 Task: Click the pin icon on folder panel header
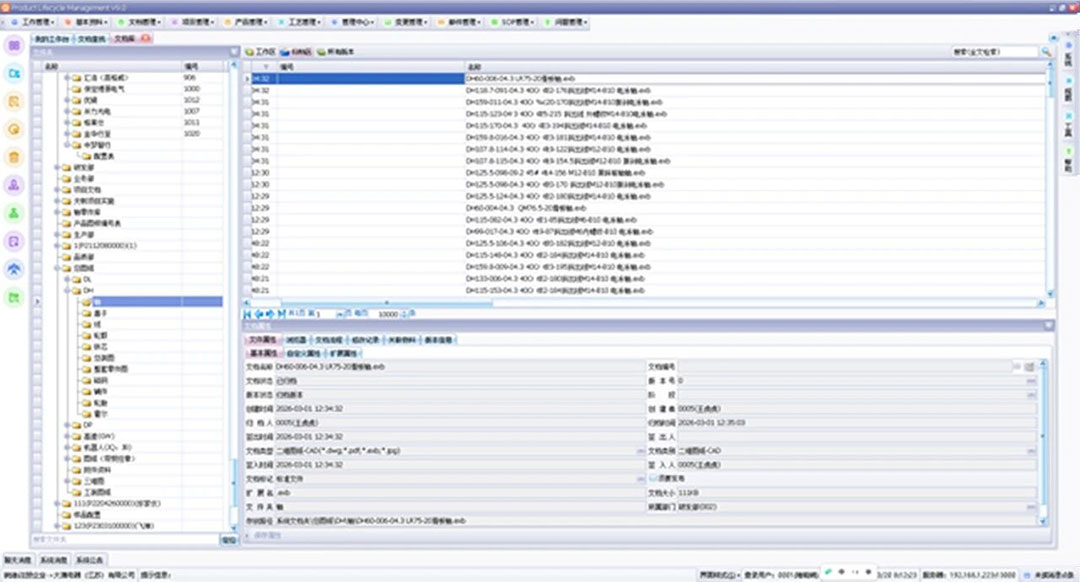tap(234, 52)
